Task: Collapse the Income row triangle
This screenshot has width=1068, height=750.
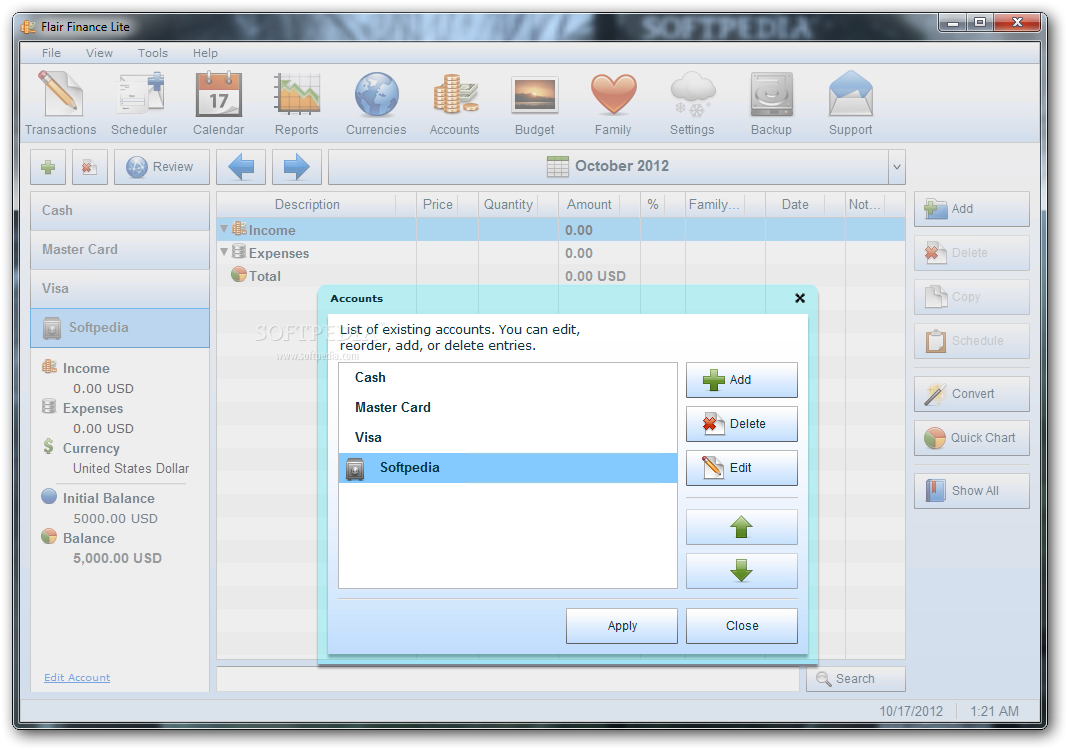Action: [x=224, y=229]
